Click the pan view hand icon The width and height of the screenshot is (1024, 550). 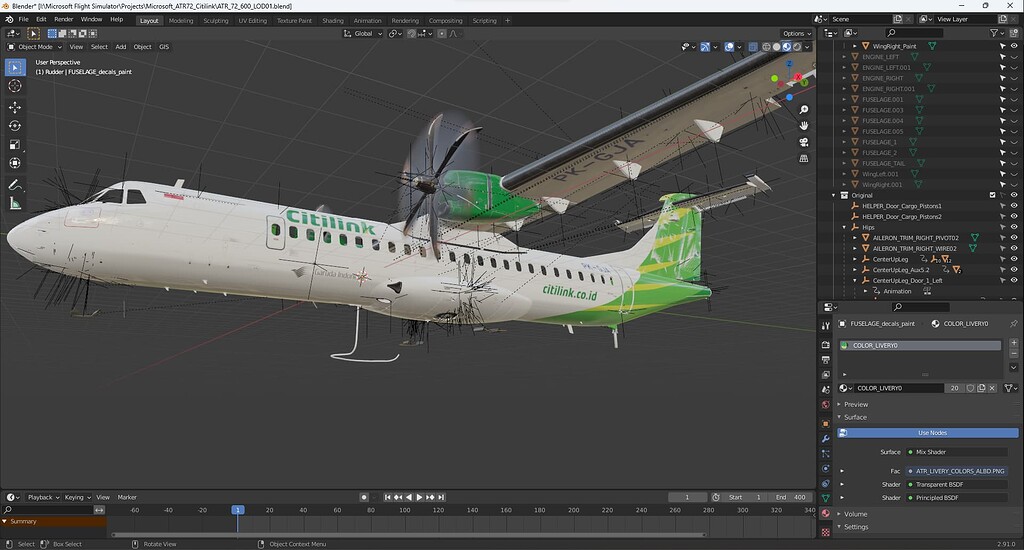[804, 125]
